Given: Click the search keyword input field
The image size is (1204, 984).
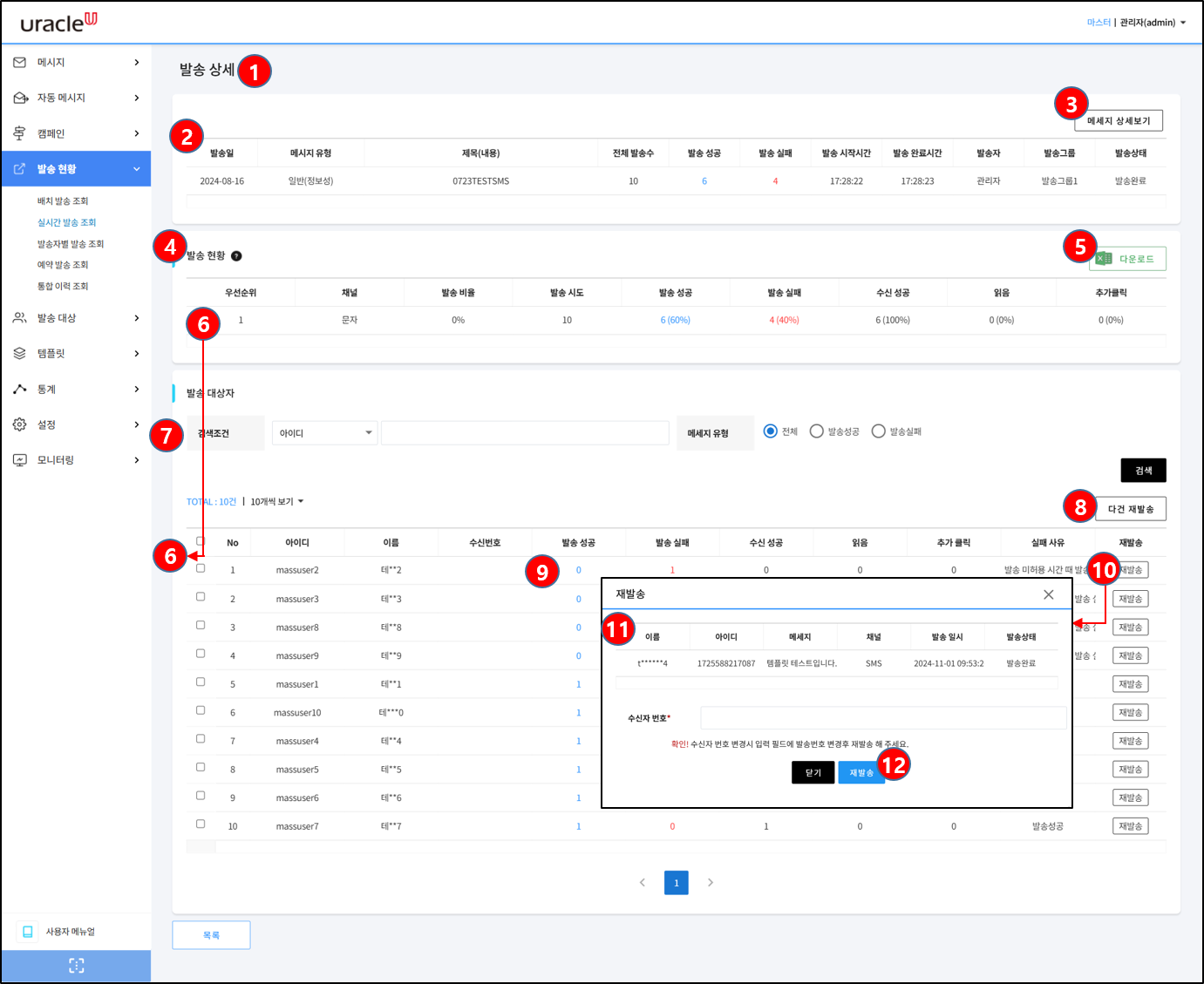Looking at the screenshot, I should [x=525, y=433].
